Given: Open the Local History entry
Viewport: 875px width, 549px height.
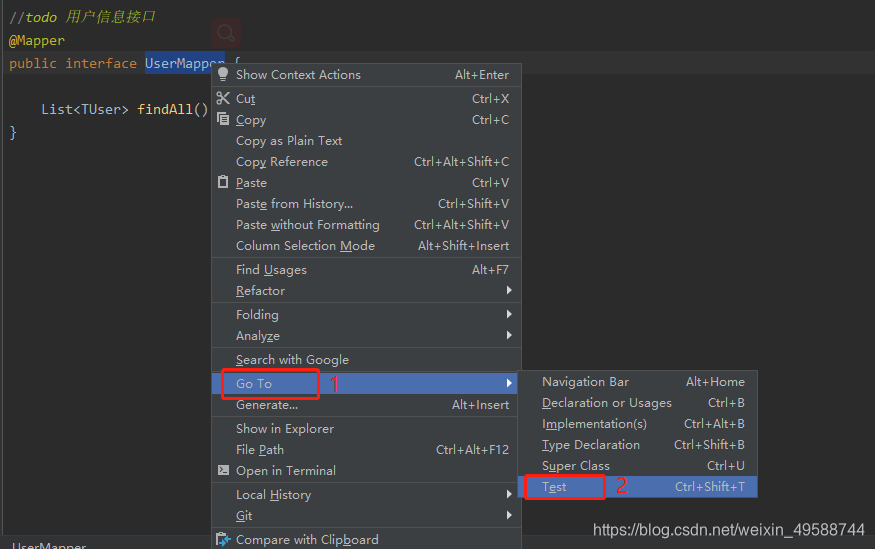Looking at the screenshot, I should pyautogui.click(x=367, y=495).
